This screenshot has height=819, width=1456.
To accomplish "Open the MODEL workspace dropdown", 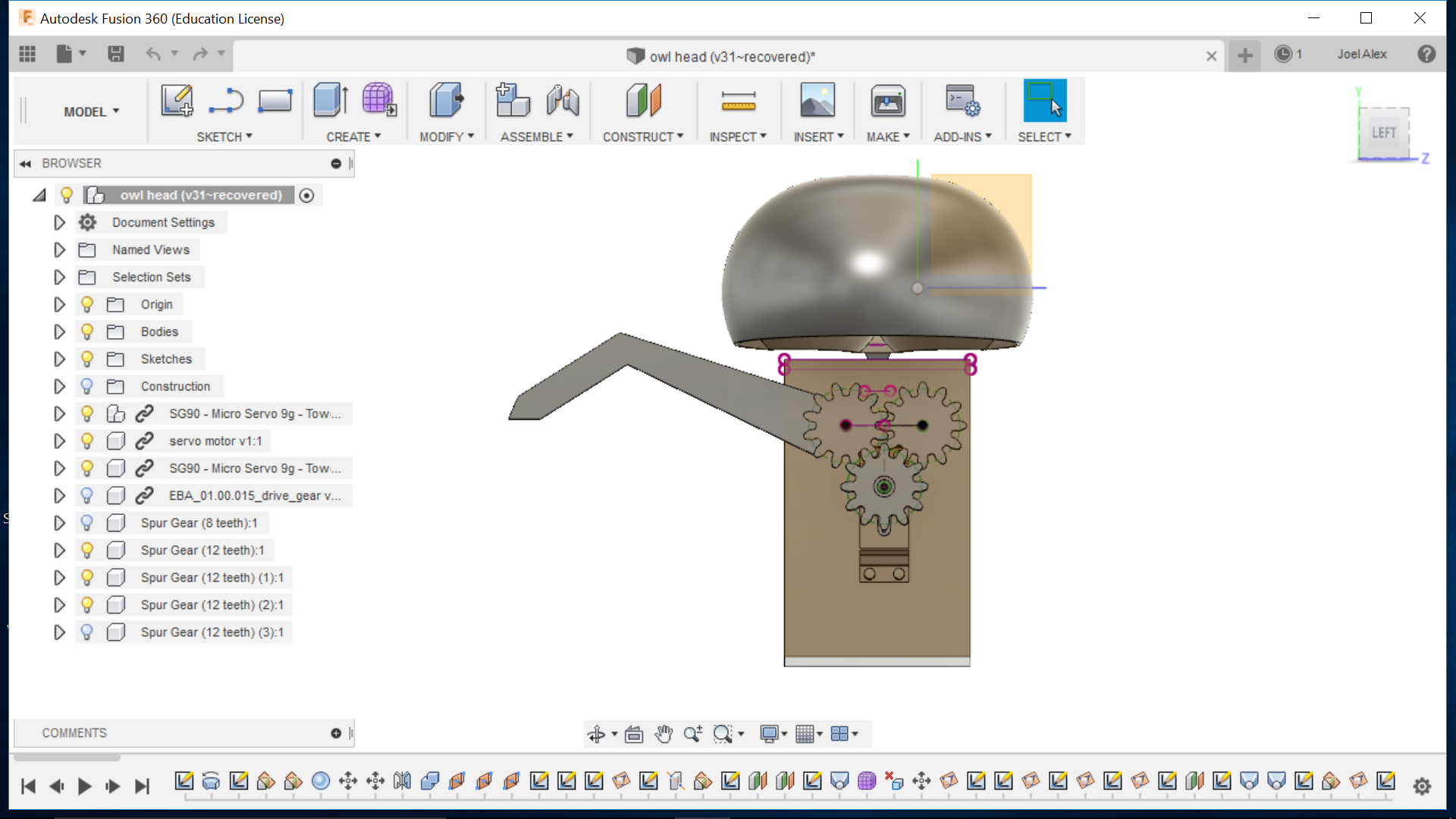I will [91, 111].
